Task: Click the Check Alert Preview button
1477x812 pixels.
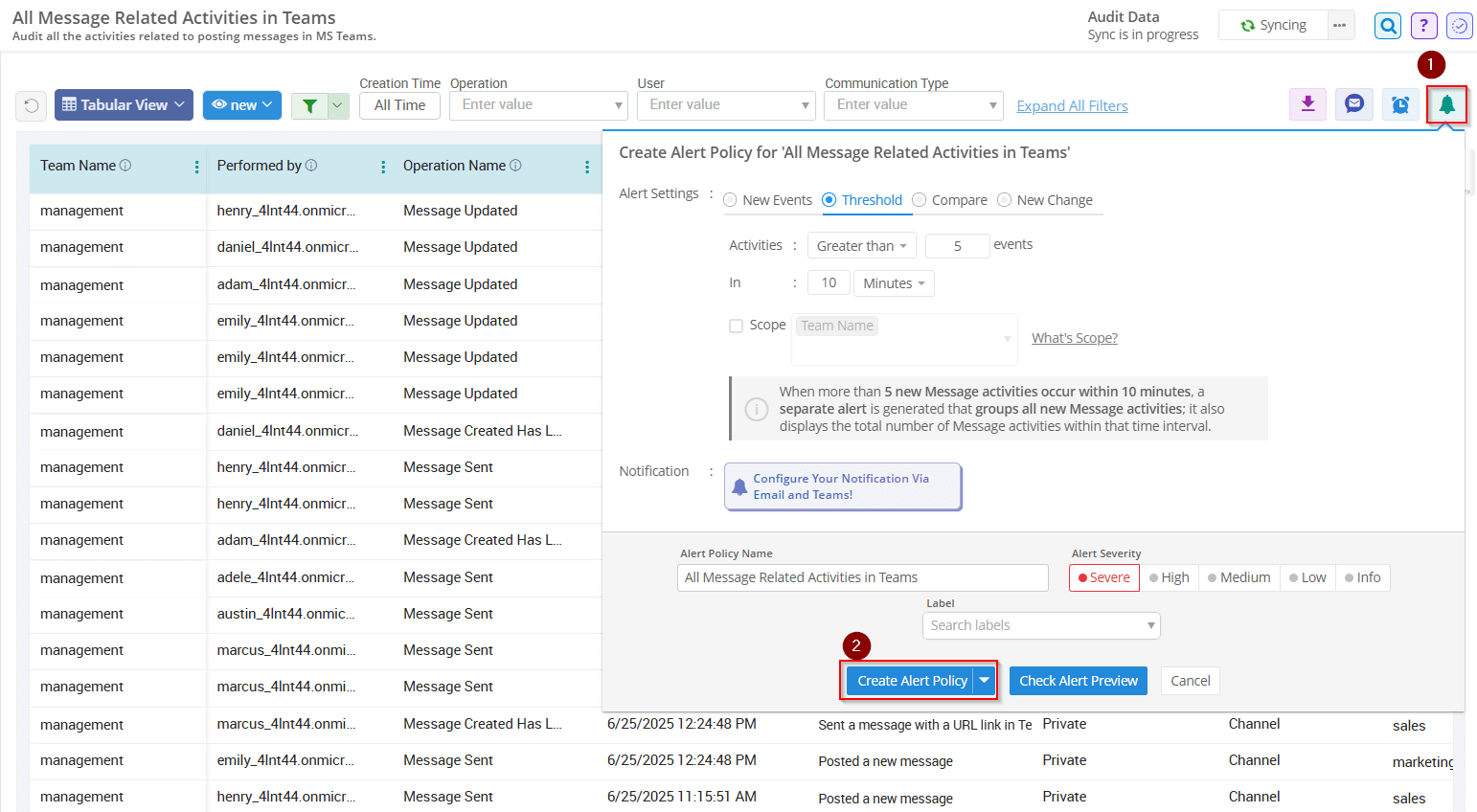Action: (x=1078, y=680)
